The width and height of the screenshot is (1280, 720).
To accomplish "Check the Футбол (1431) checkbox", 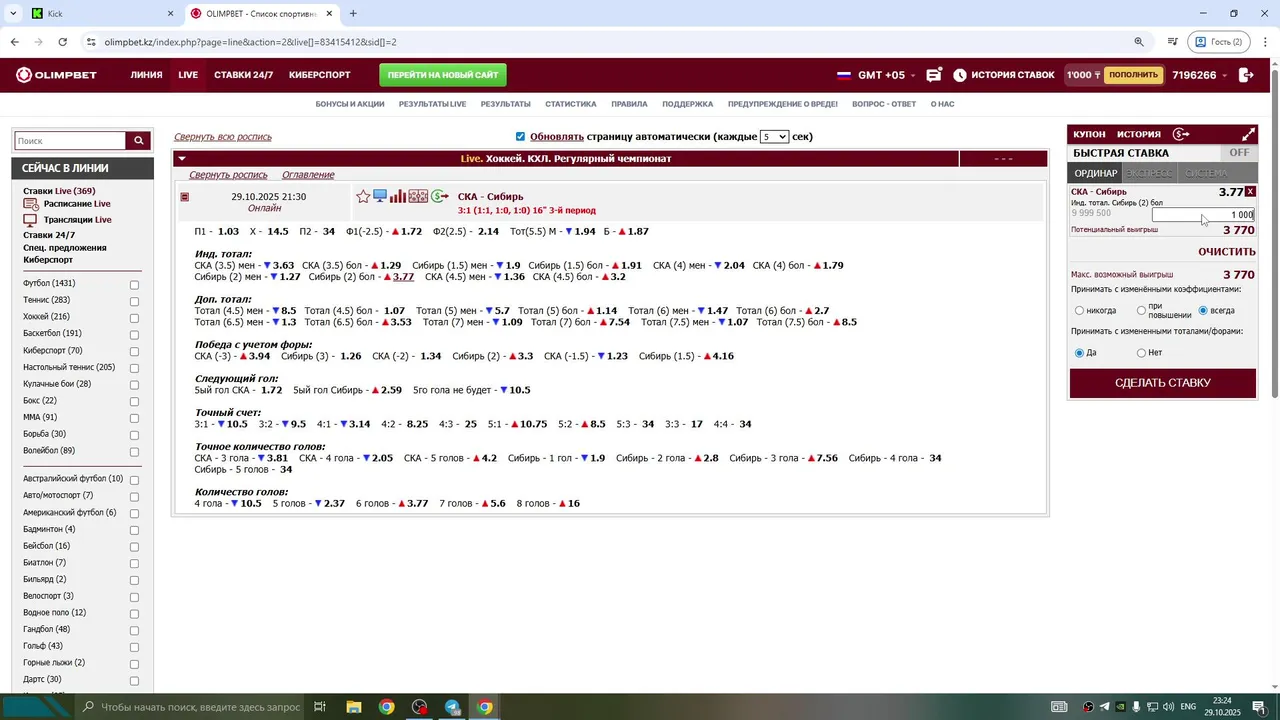I will 134,285.
